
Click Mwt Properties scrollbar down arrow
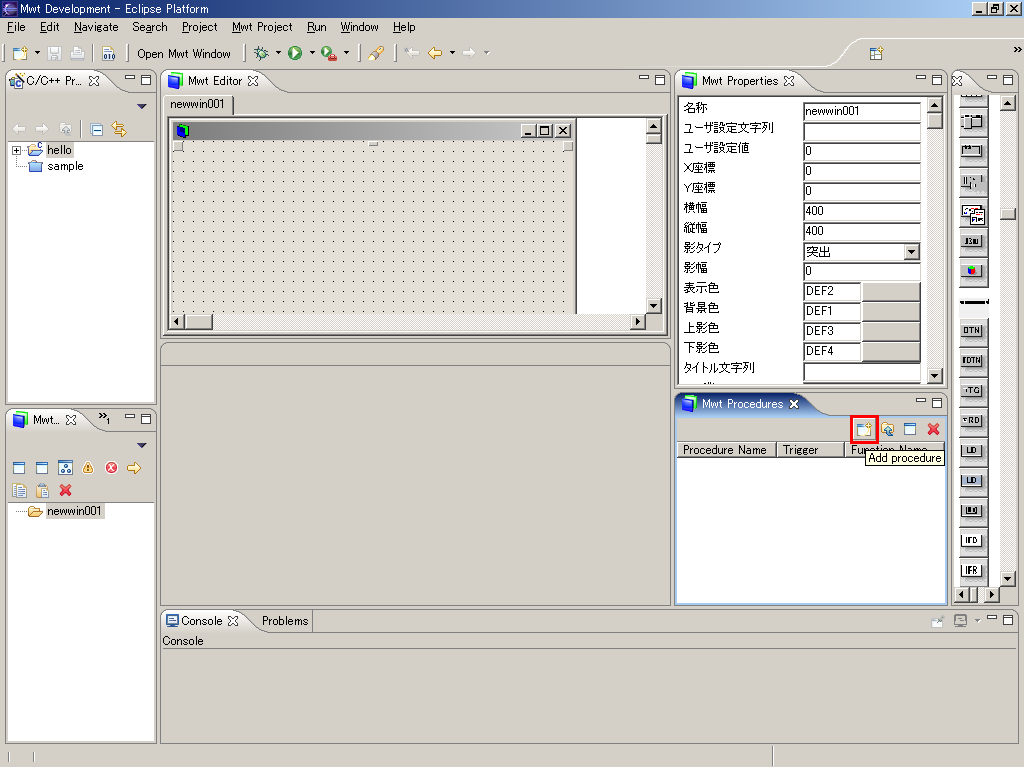pos(935,376)
